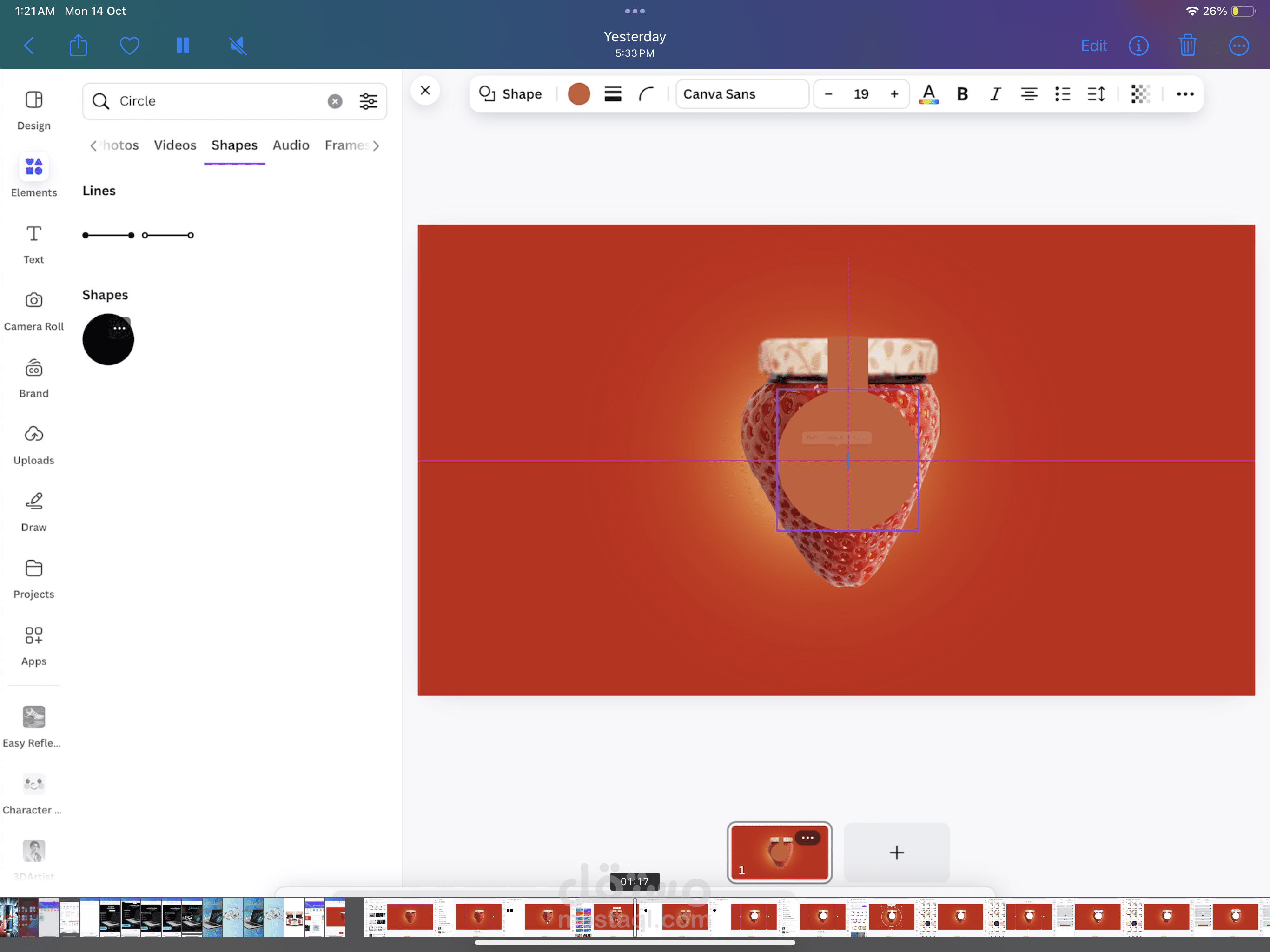This screenshot has height=952, width=1270.
Task: Toggle bold formatting
Action: click(x=962, y=93)
